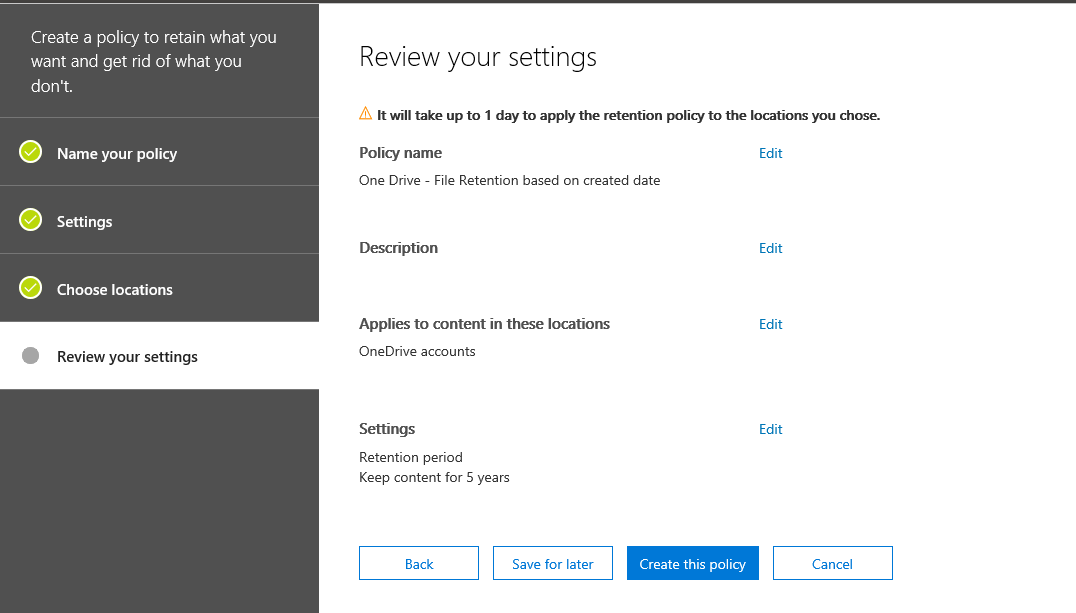The height and width of the screenshot is (613, 1076).
Task: Edit the Policy name
Action: [x=770, y=153]
